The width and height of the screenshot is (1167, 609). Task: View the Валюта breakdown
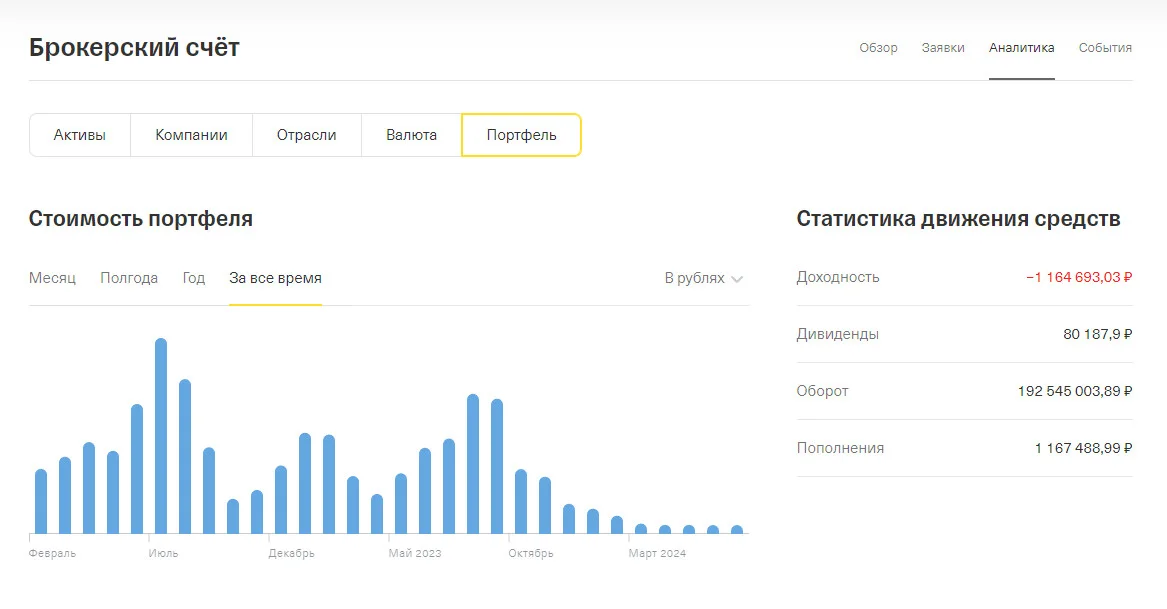412,135
